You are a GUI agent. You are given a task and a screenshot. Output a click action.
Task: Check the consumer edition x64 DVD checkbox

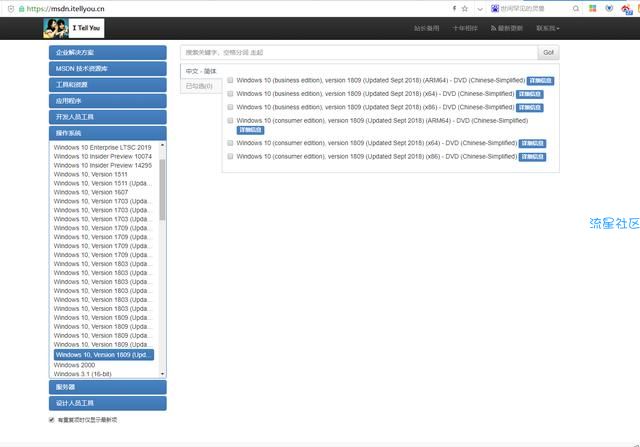[x=230, y=143]
